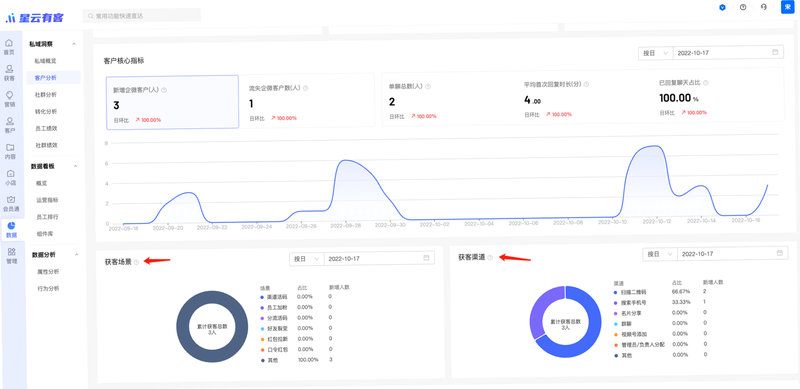Select the 数据 pie-chart icon in left rail
The image size is (800, 389).
11,230
